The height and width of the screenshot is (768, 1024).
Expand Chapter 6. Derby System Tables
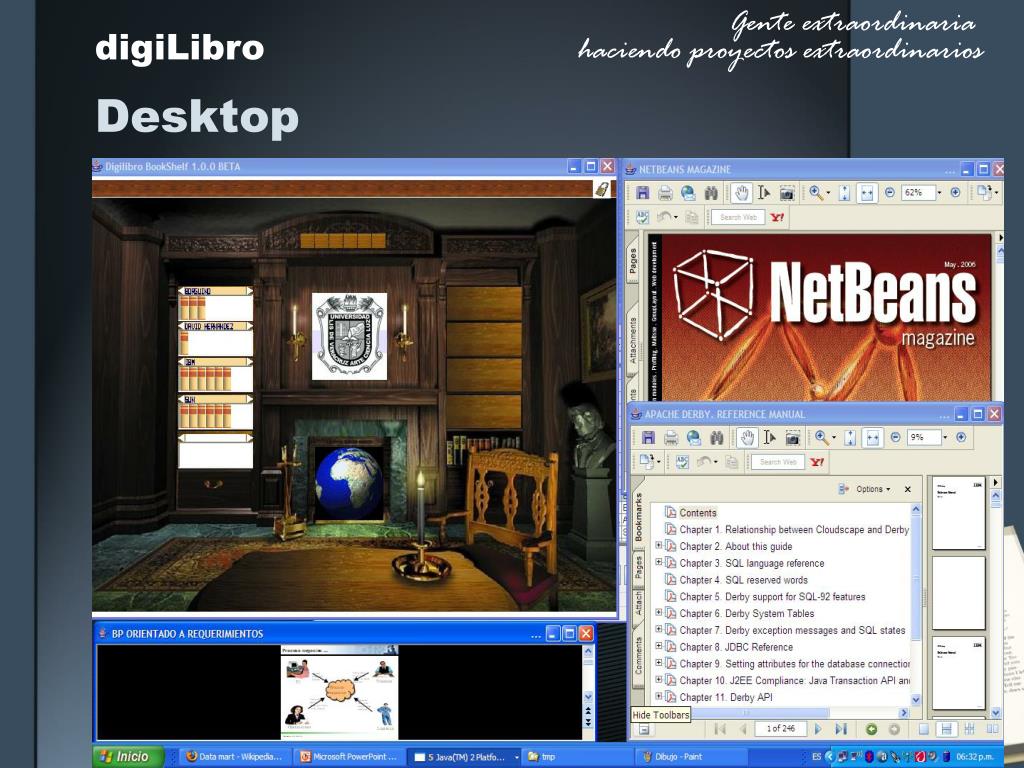pos(658,612)
